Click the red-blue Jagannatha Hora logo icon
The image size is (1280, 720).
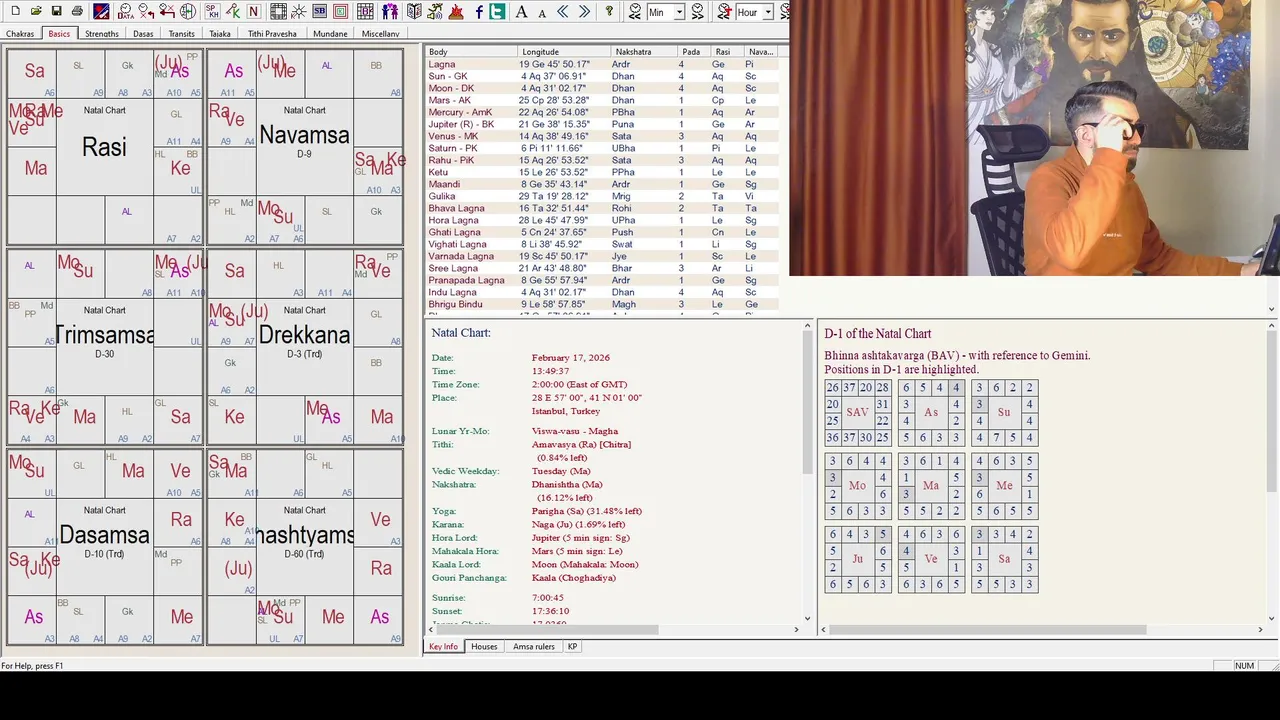[101, 11]
